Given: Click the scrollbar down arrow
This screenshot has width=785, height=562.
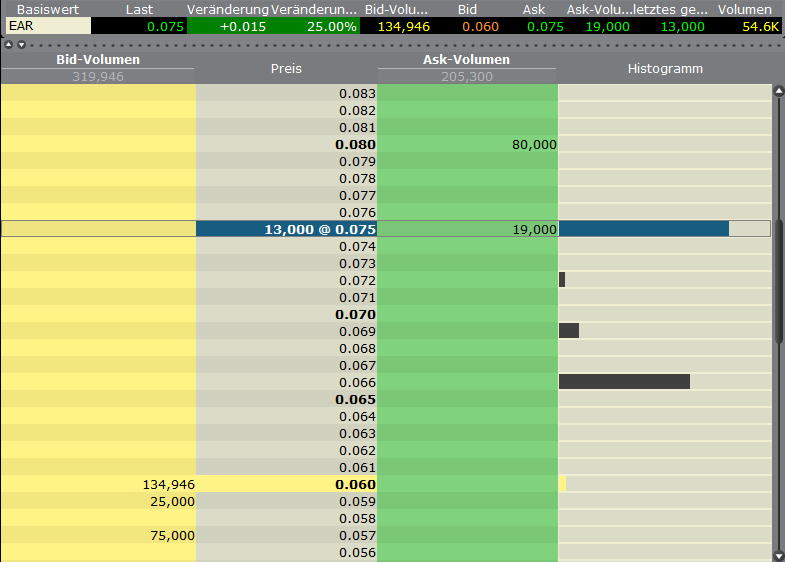Looking at the screenshot, I should pos(778,555).
